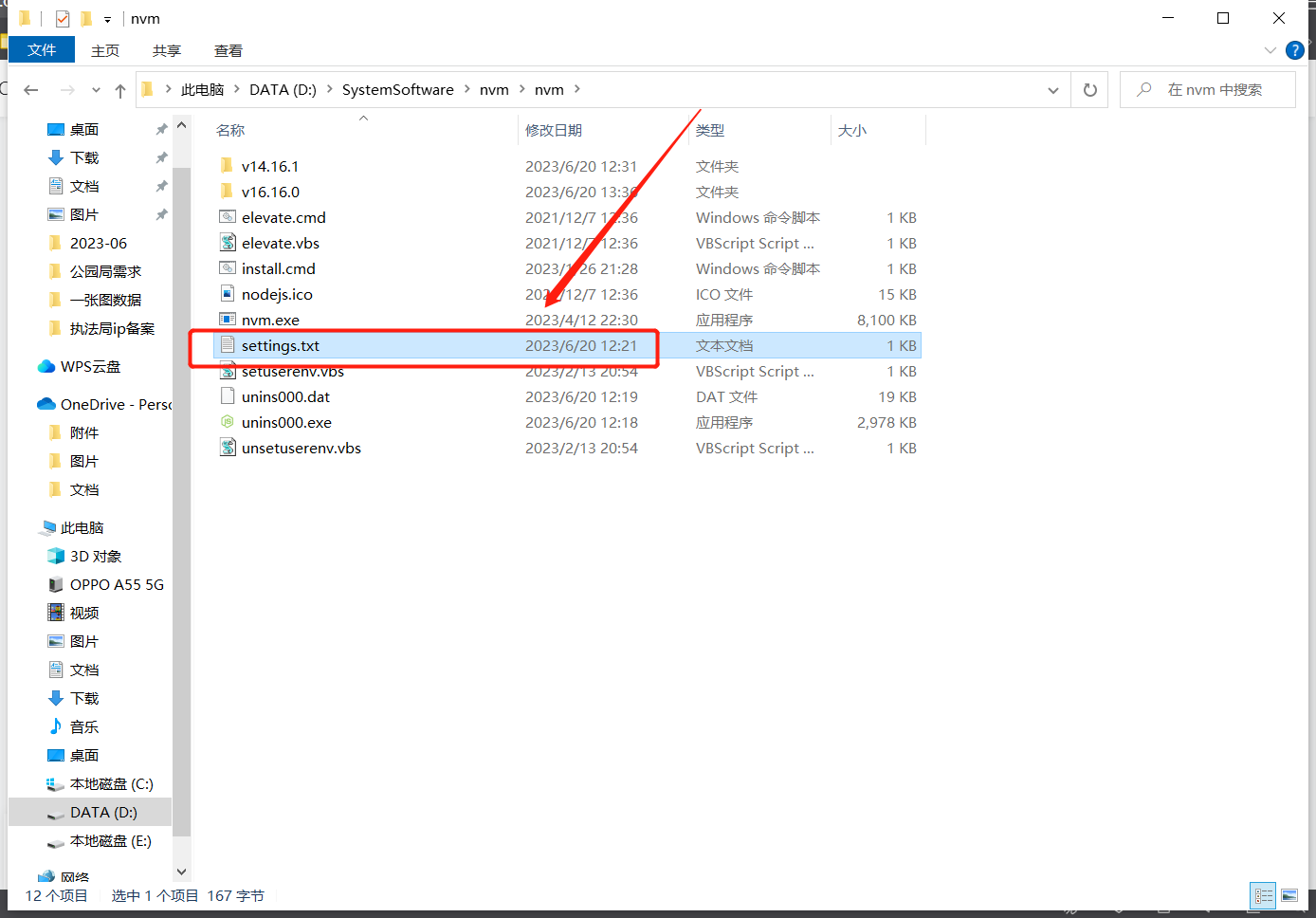1316x918 pixels.
Task: Open 附件 folder under OneDrive
Action: click(84, 433)
